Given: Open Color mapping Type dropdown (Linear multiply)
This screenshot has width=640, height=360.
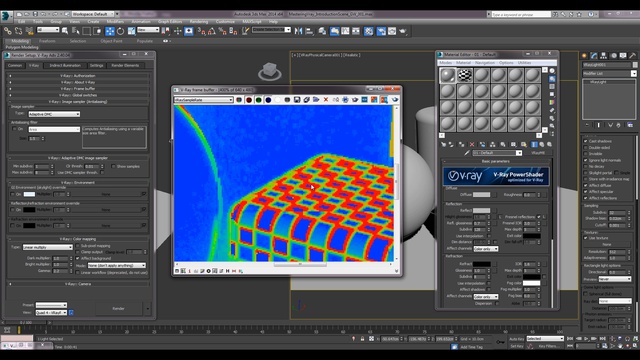Looking at the screenshot, I should (47, 247).
